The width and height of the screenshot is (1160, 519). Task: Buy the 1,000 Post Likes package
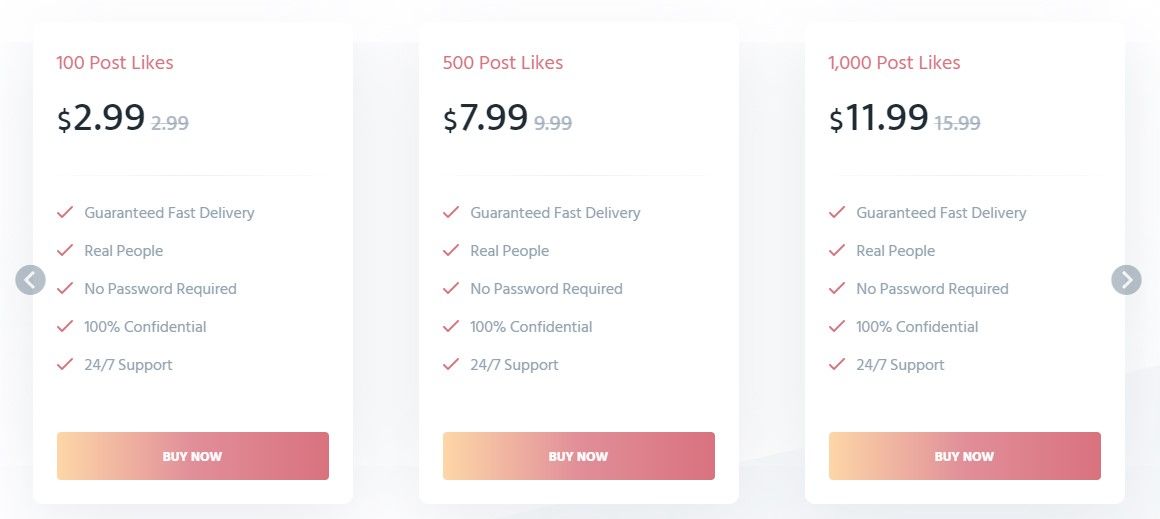coord(965,456)
